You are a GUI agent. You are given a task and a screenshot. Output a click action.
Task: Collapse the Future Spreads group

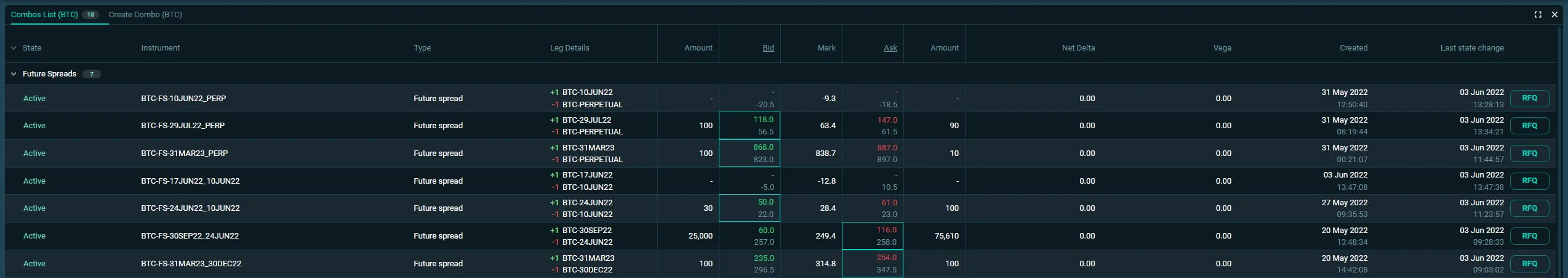[14, 74]
